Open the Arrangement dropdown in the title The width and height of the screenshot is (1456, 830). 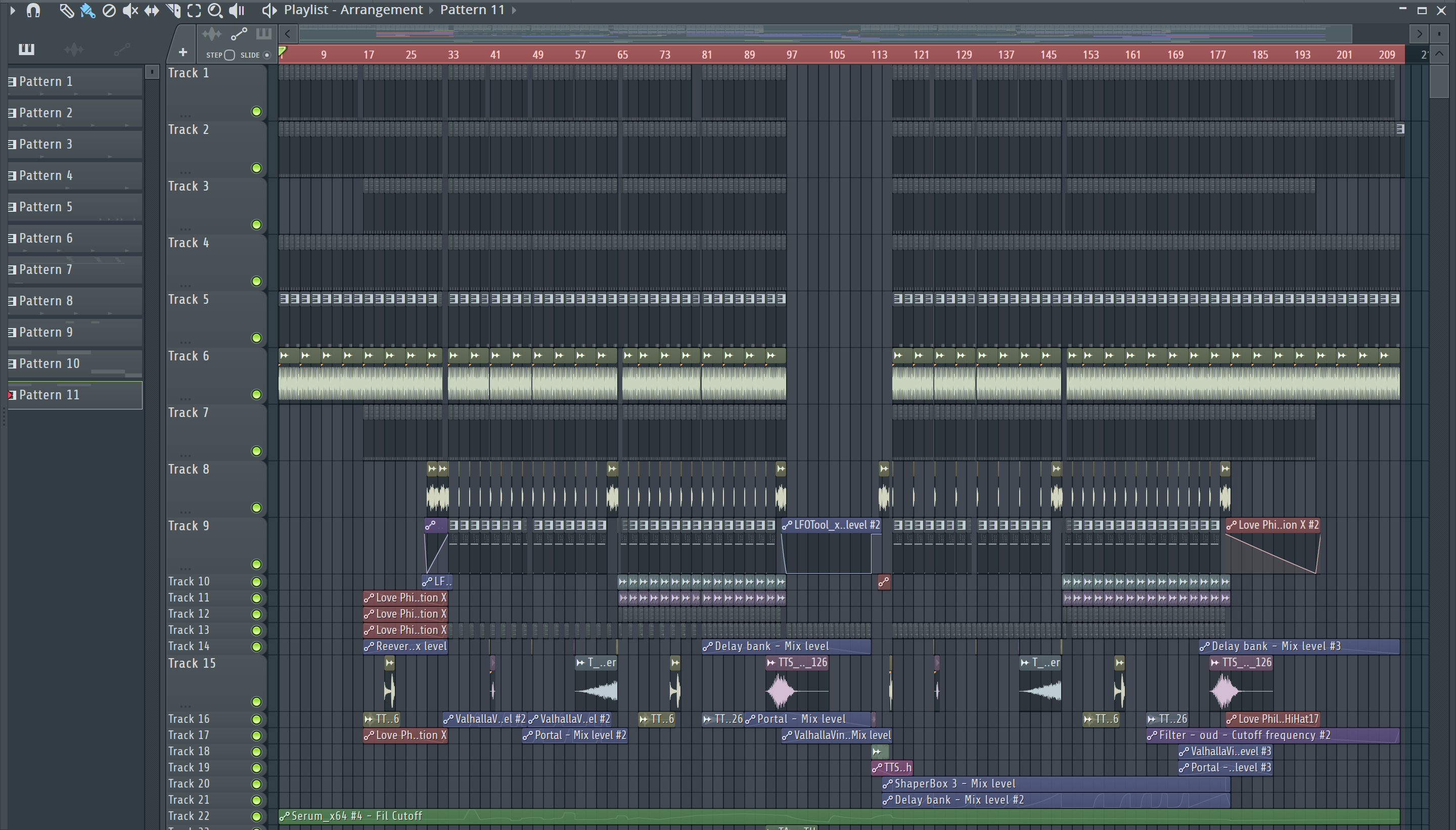(x=381, y=10)
